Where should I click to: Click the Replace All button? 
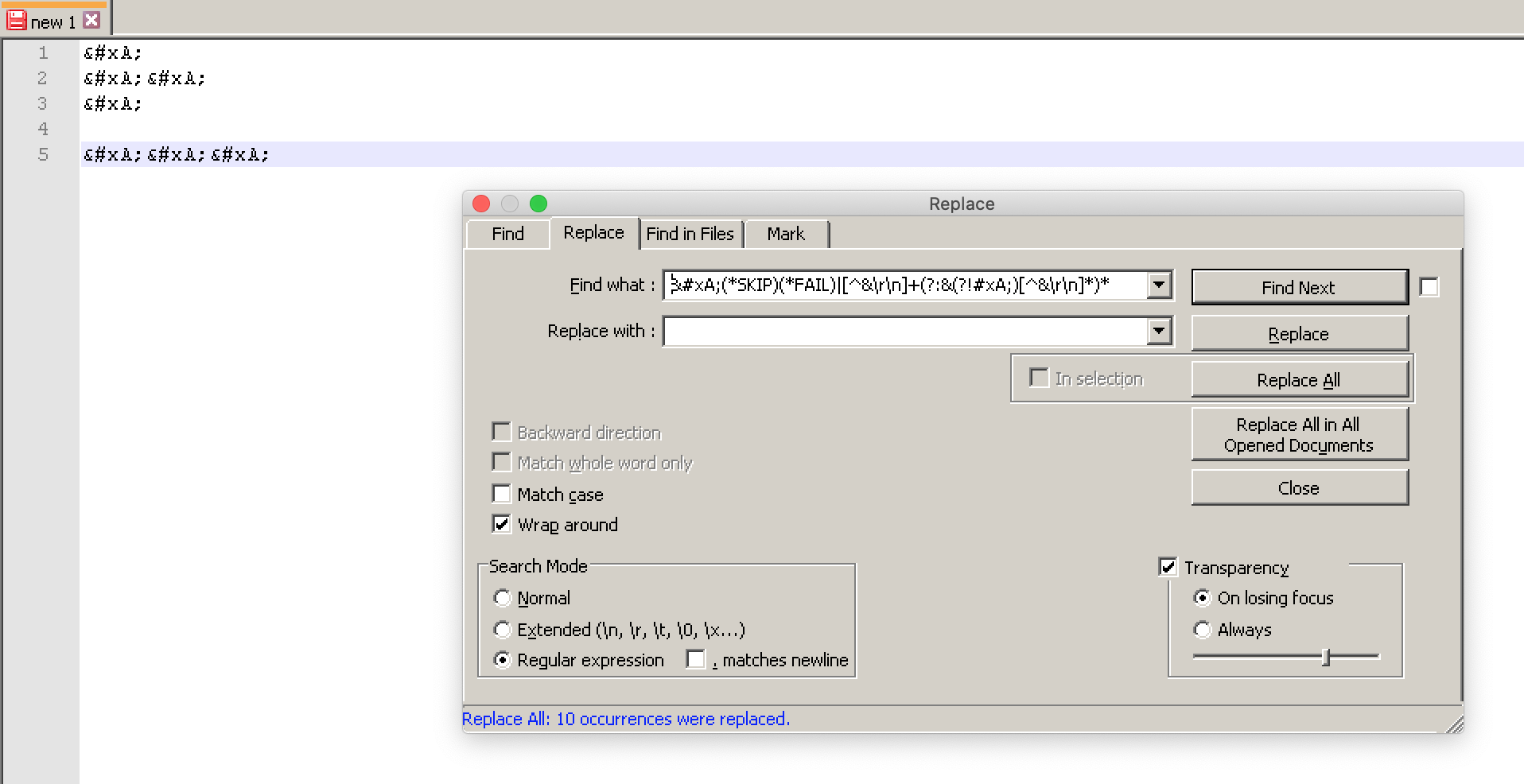(1299, 380)
